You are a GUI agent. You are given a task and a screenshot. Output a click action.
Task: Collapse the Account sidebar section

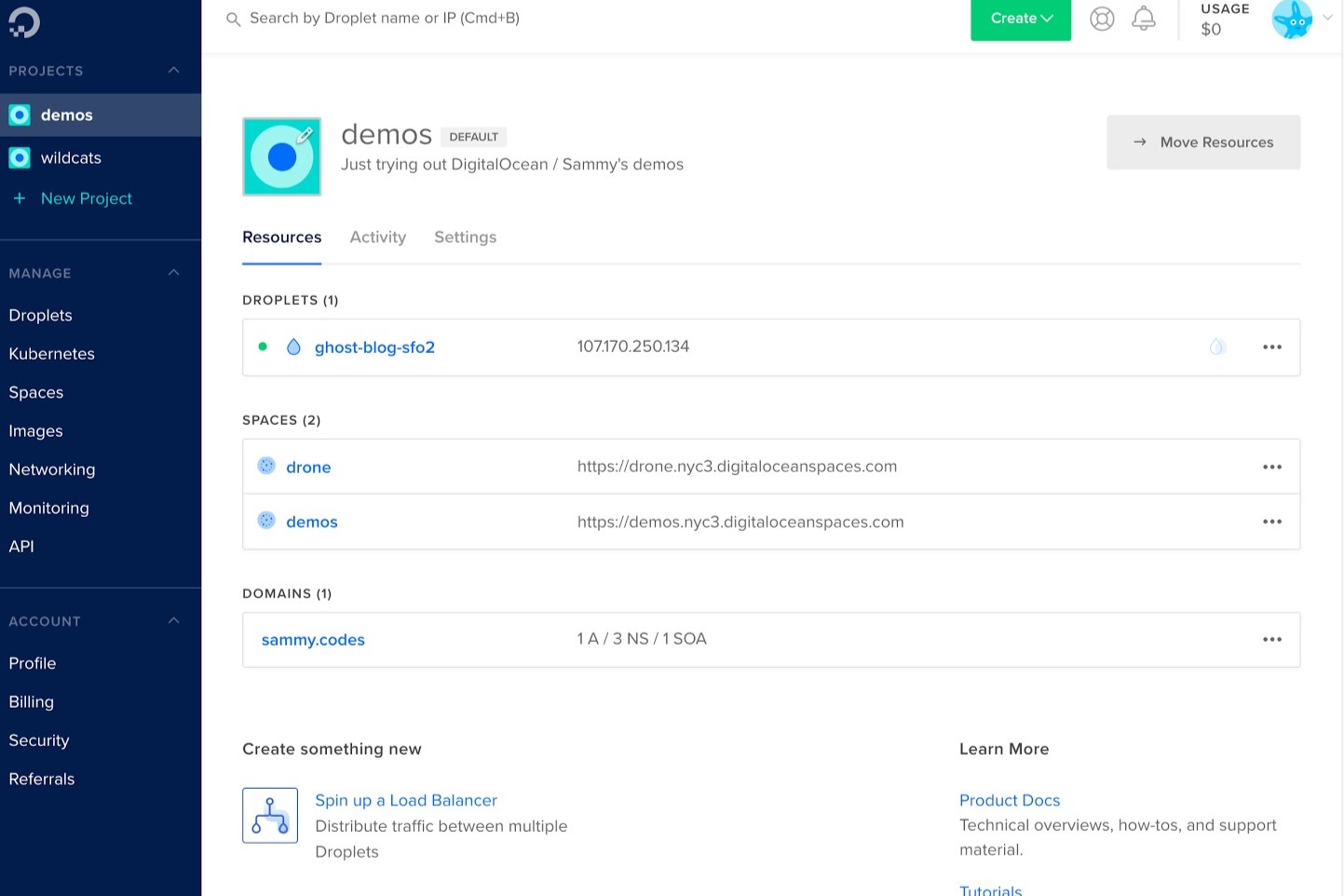(x=173, y=621)
